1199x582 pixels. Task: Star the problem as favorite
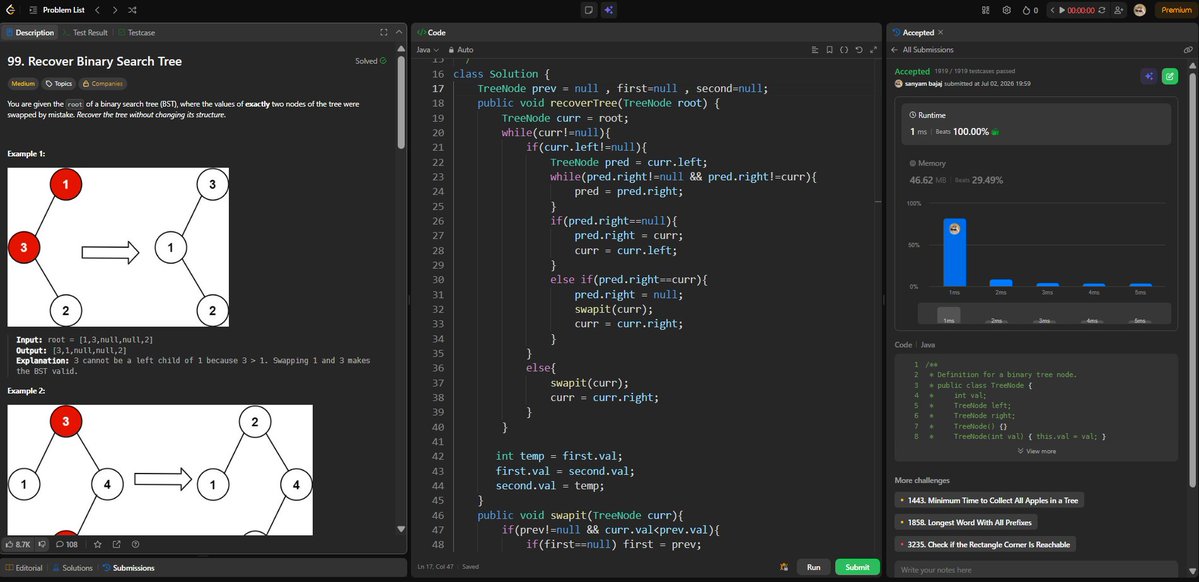(98, 545)
